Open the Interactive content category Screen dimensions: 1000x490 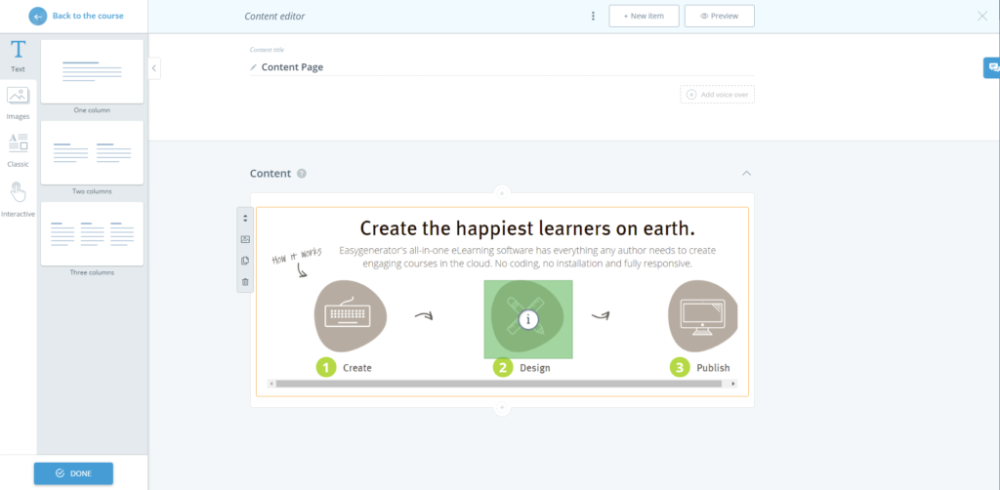tap(18, 200)
